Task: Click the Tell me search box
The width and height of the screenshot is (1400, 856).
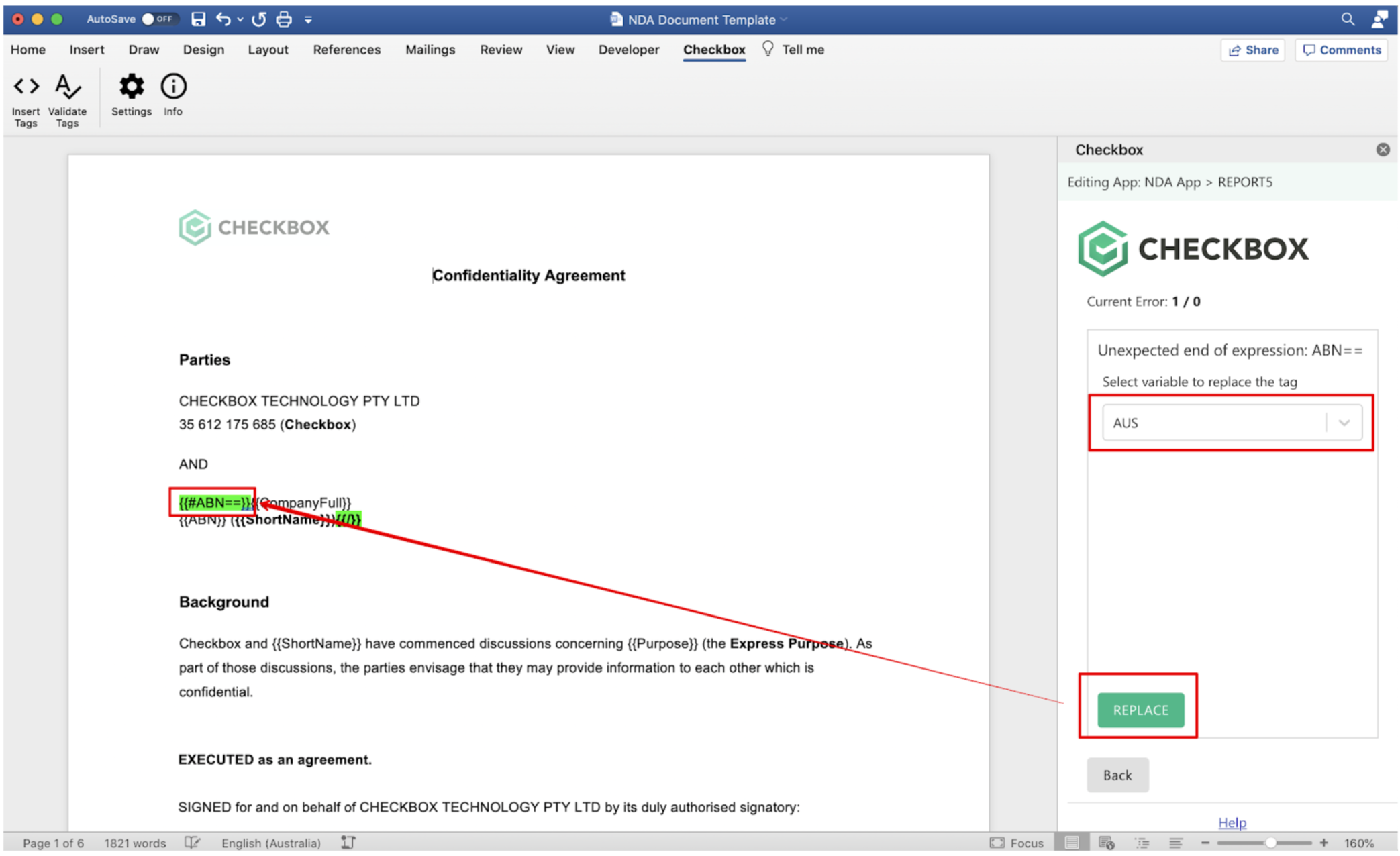Action: point(793,50)
